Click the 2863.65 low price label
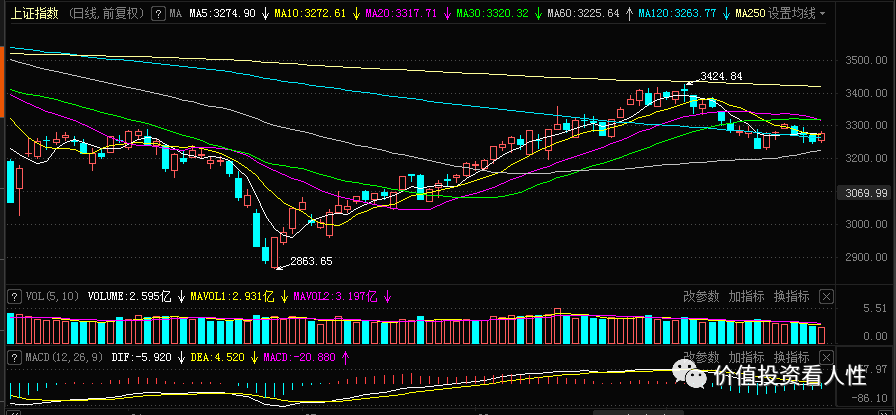This screenshot has width=896, height=415. [x=311, y=261]
